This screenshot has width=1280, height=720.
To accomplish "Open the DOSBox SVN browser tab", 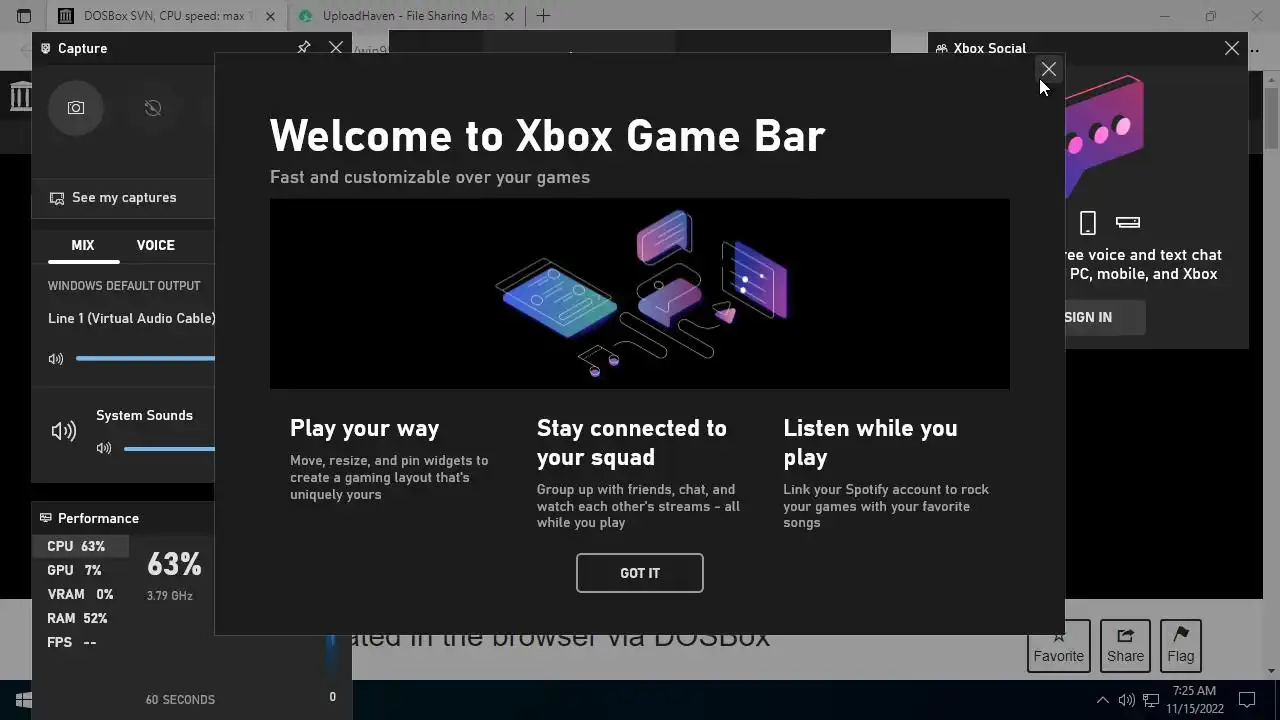I will [167, 16].
